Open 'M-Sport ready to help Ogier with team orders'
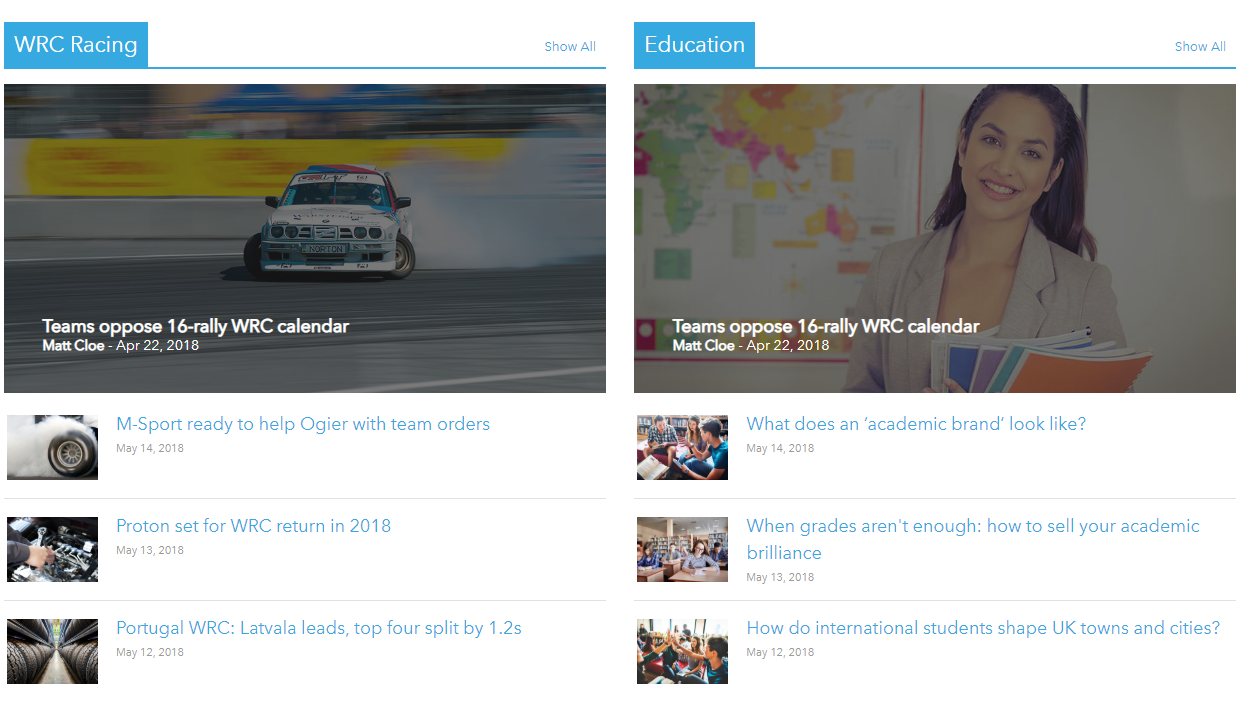The height and width of the screenshot is (706, 1252). pyautogui.click(x=303, y=423)
